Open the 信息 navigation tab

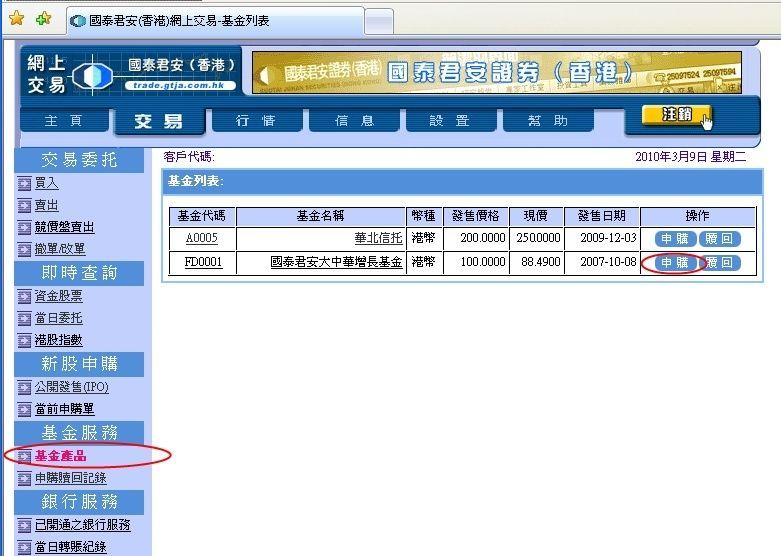click(x=354, y=121)
